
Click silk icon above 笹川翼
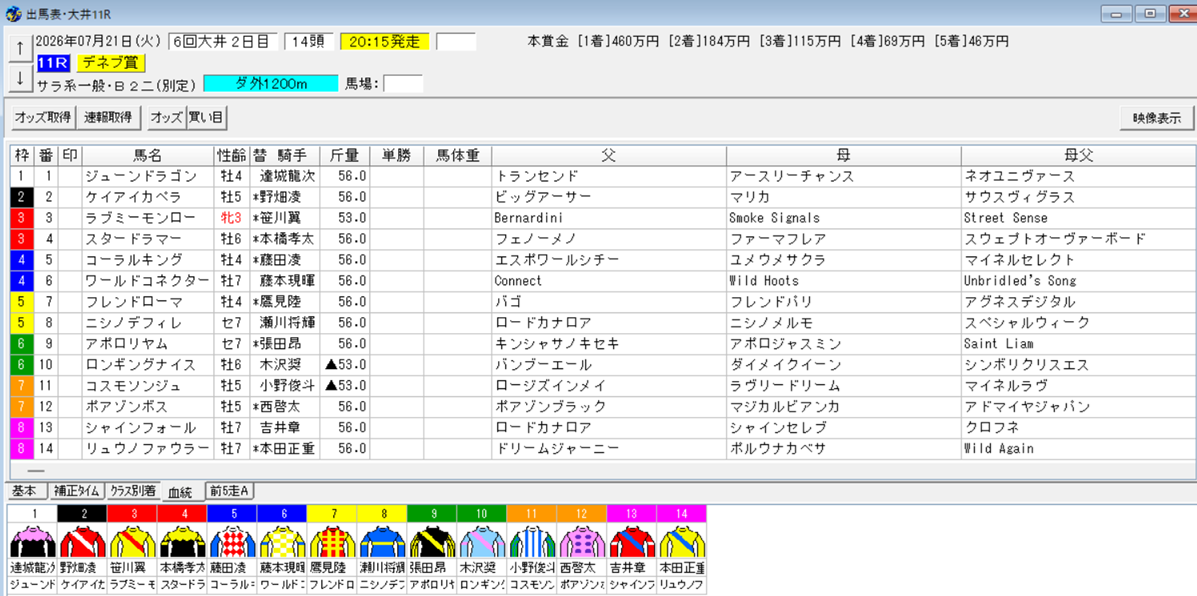[132, 540]
